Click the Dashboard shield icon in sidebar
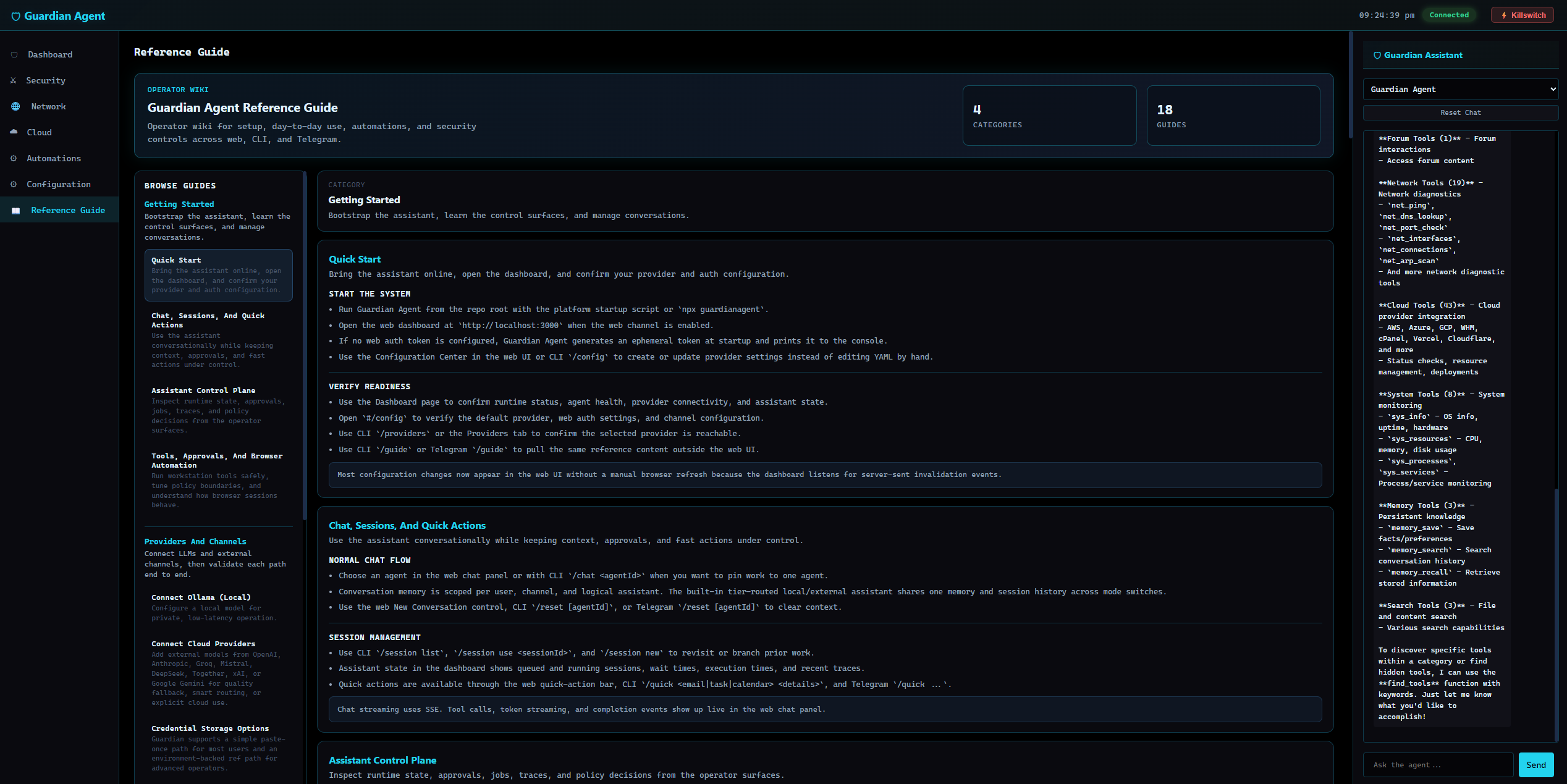The width and height of the screenshot is (1567, 784). pos(14,55)
